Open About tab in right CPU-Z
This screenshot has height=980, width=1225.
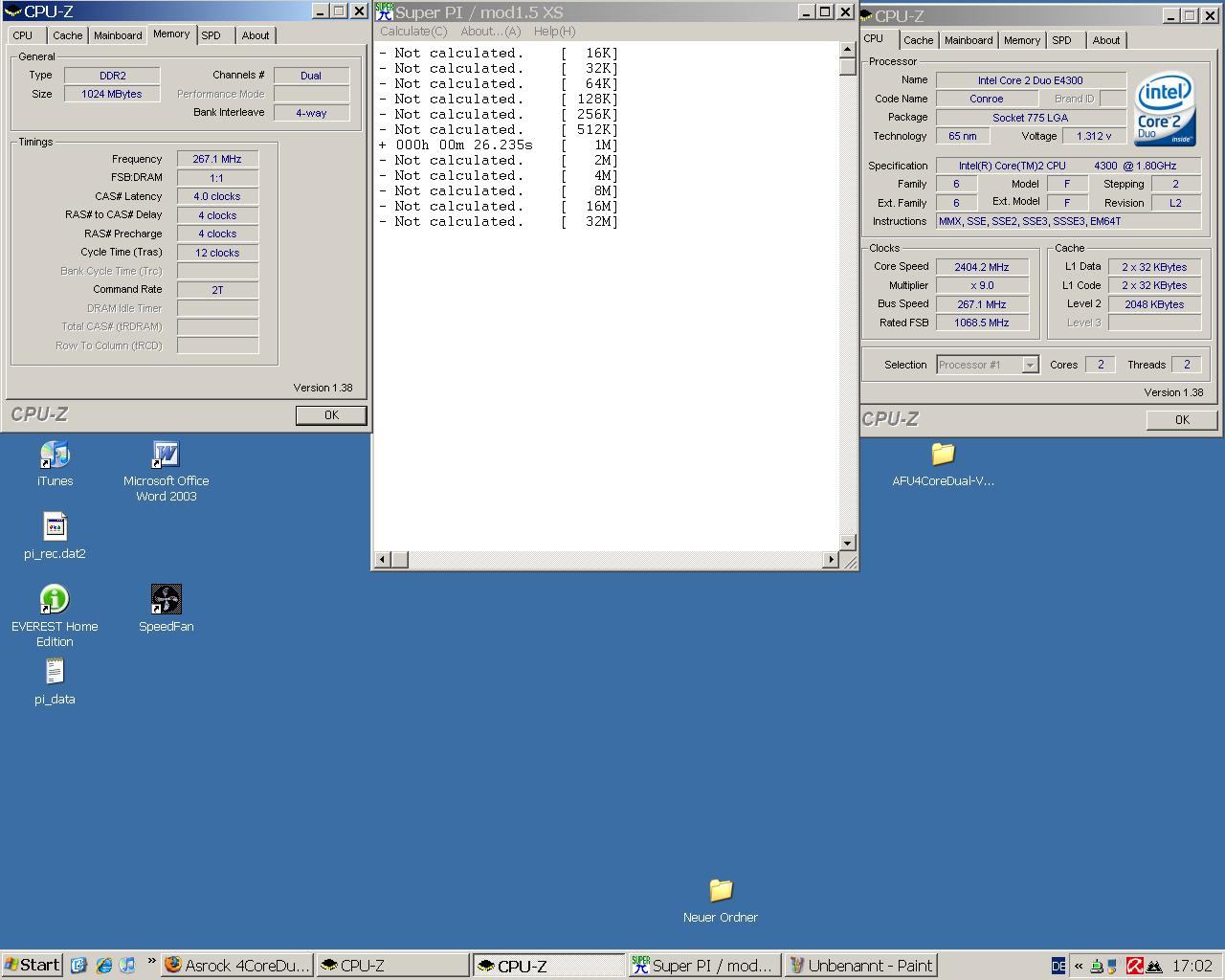pyautogui.click(x=1106, y=40)
